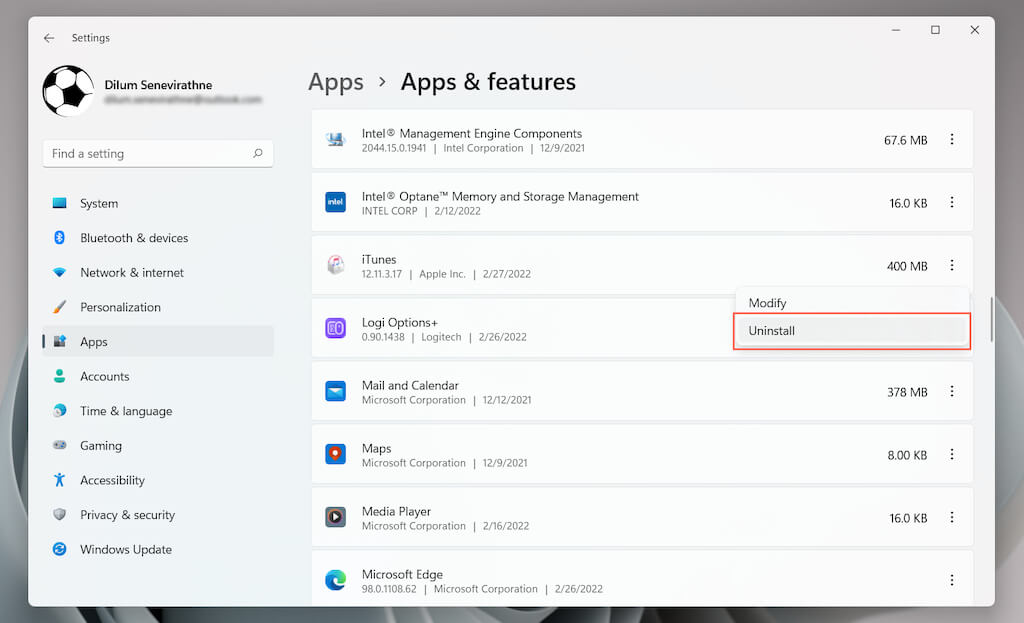This screenshot has width=1024, height=623.
Task: Click the app list vertical scrollbar
Action: [x=991, y=320]
